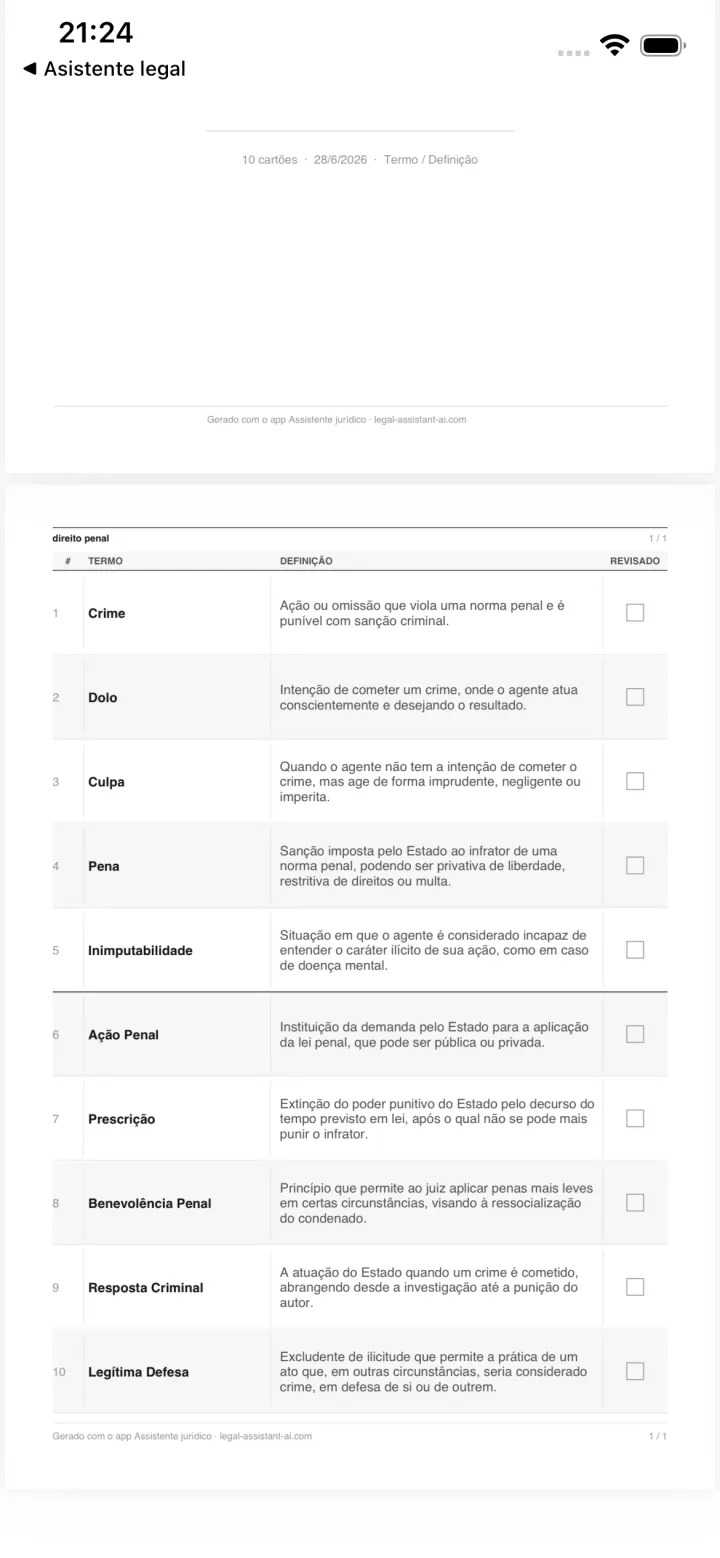720x1558 pixels.
Task: Open legal-assistant-ai.com link in top footer
Action: point(420,420)
